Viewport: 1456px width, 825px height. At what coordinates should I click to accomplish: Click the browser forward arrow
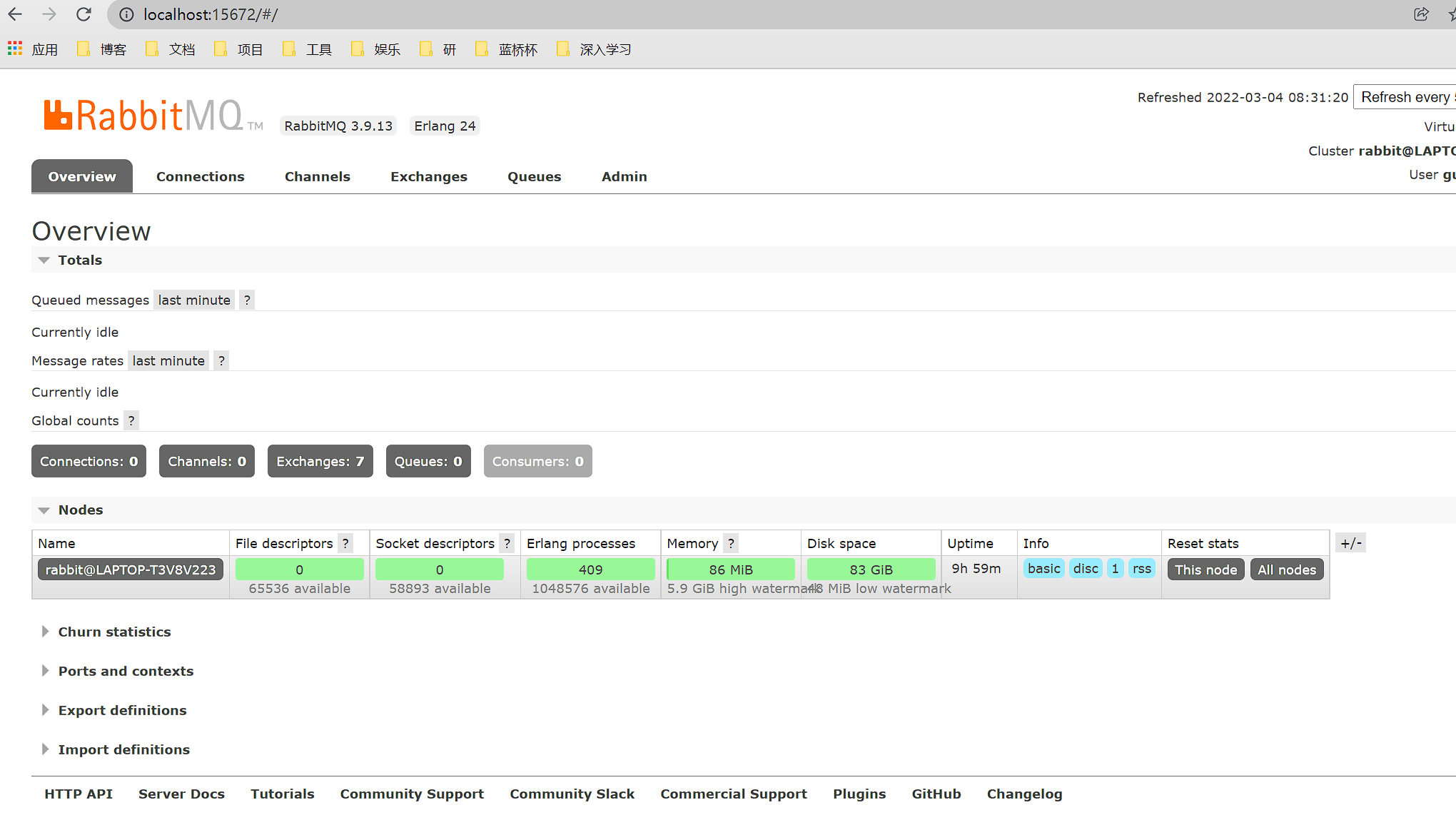click(49, 14)
